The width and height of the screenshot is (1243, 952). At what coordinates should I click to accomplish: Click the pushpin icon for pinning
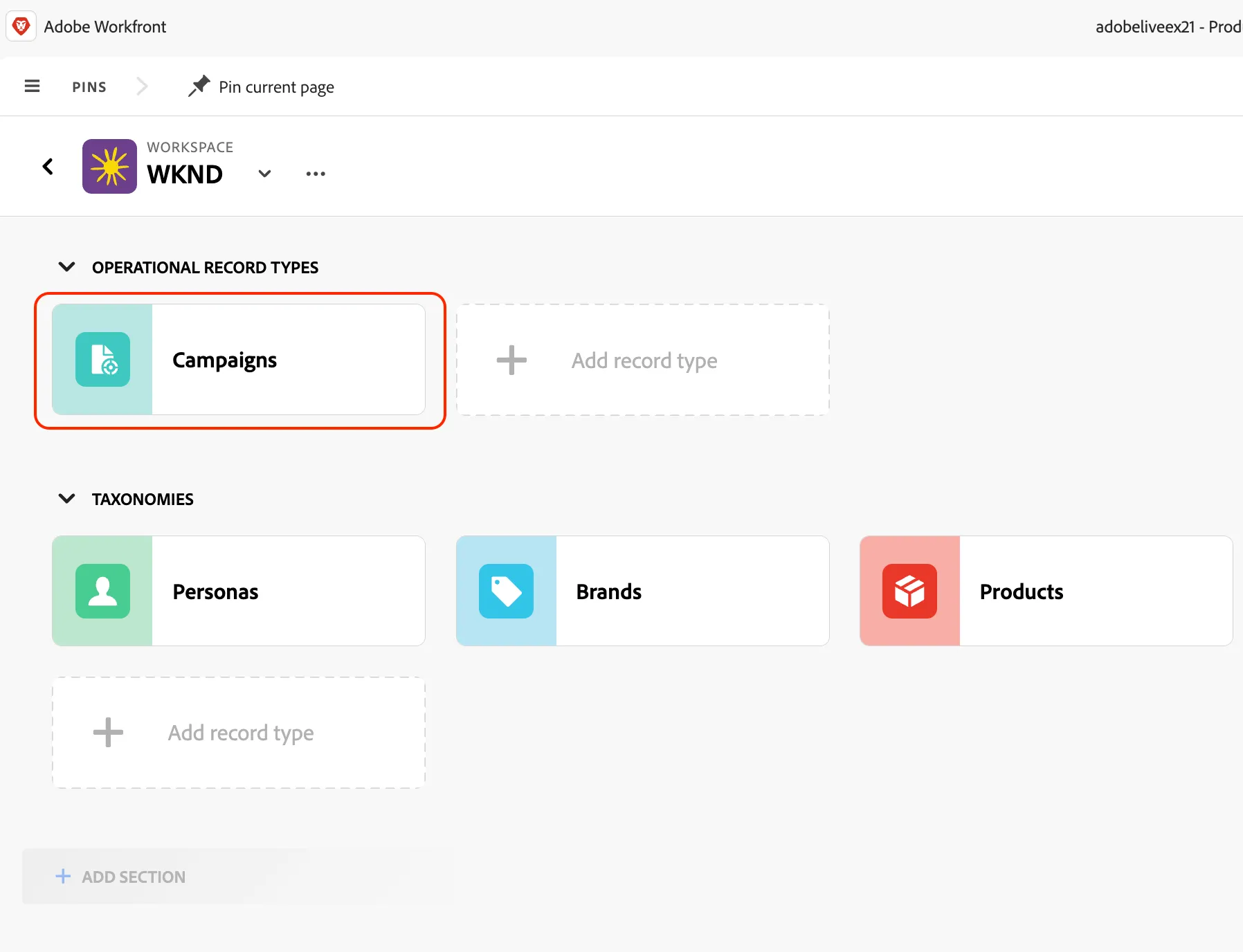click(199, 86)
